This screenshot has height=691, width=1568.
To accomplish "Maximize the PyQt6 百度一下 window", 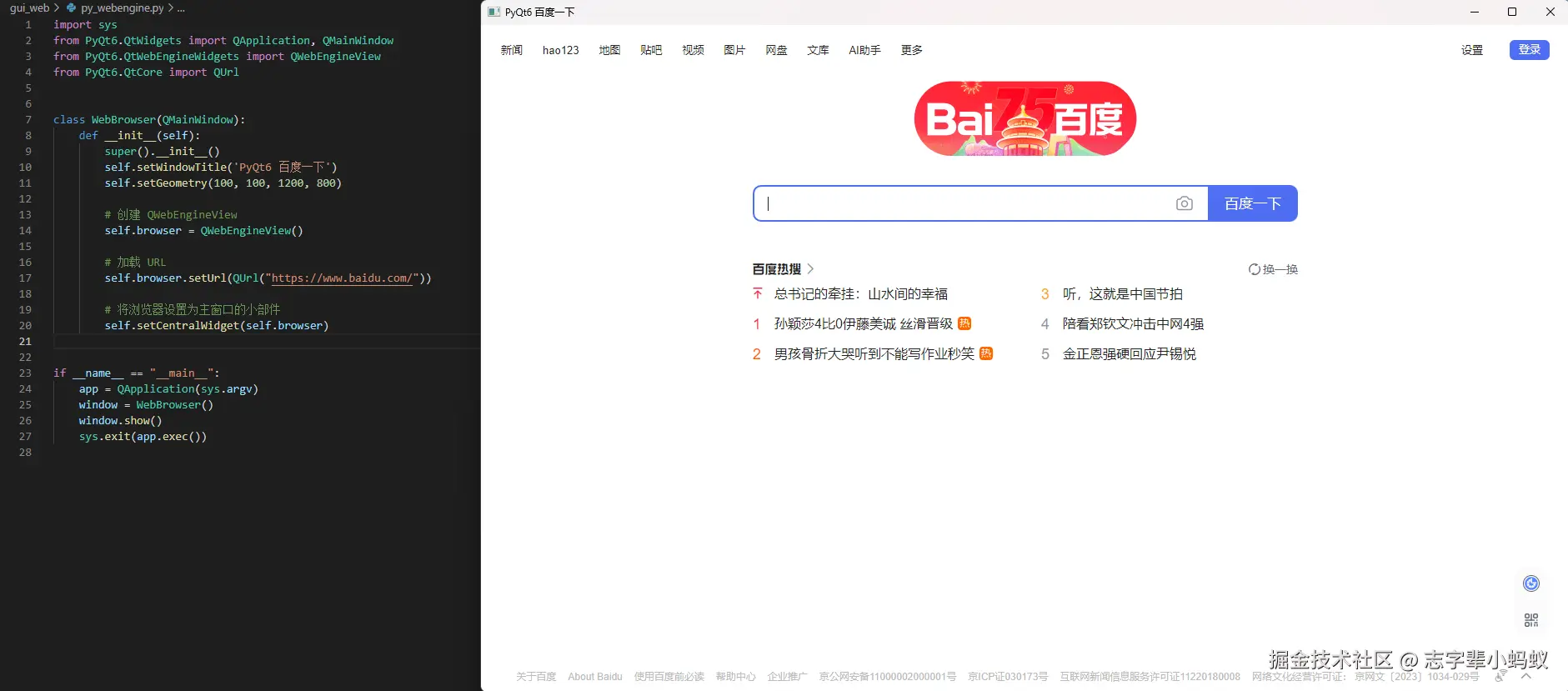I will pyautogui.click(x=1511, y=12).
